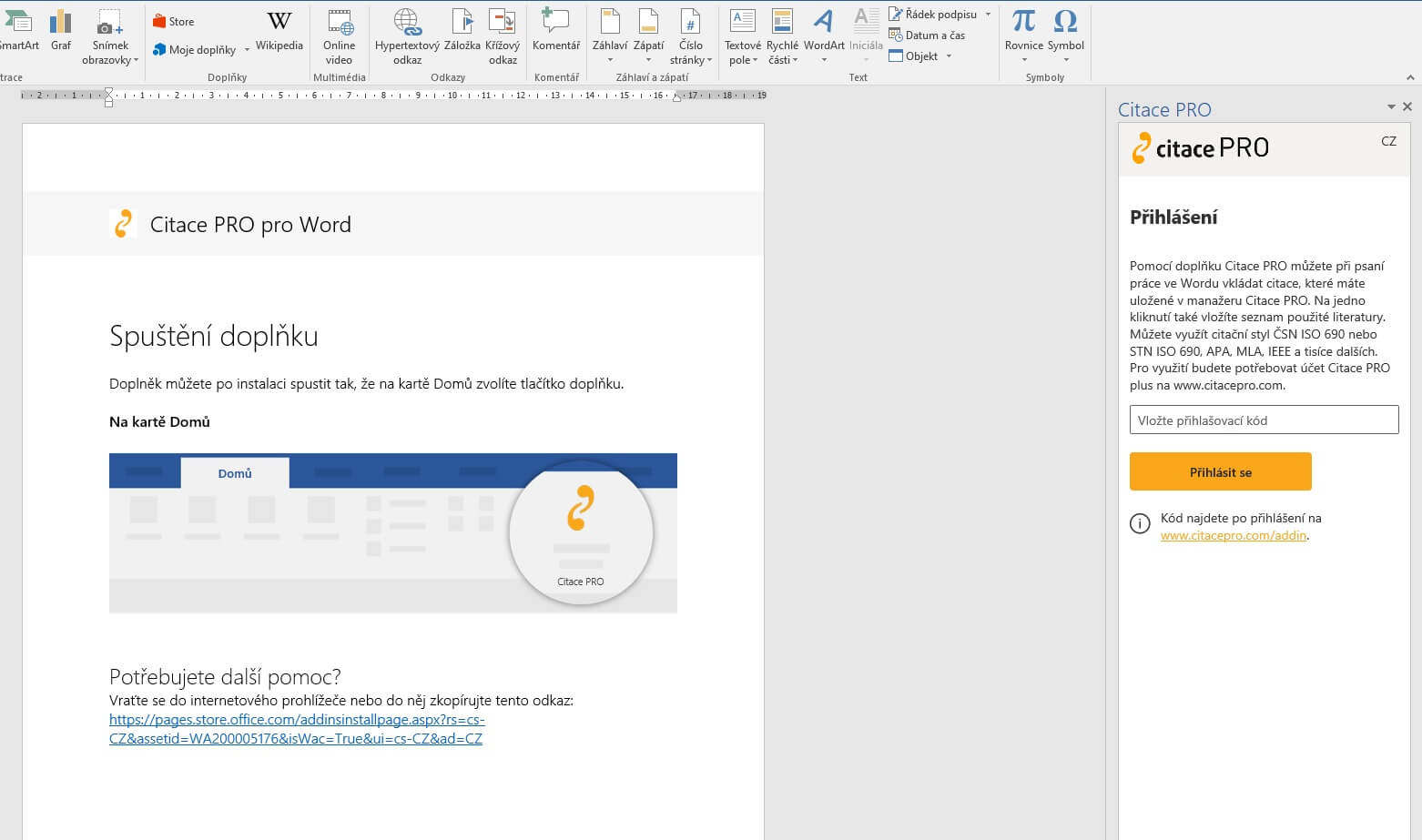
Task: Click the Iniciála drop cap icon
Action: pos(866,22)
